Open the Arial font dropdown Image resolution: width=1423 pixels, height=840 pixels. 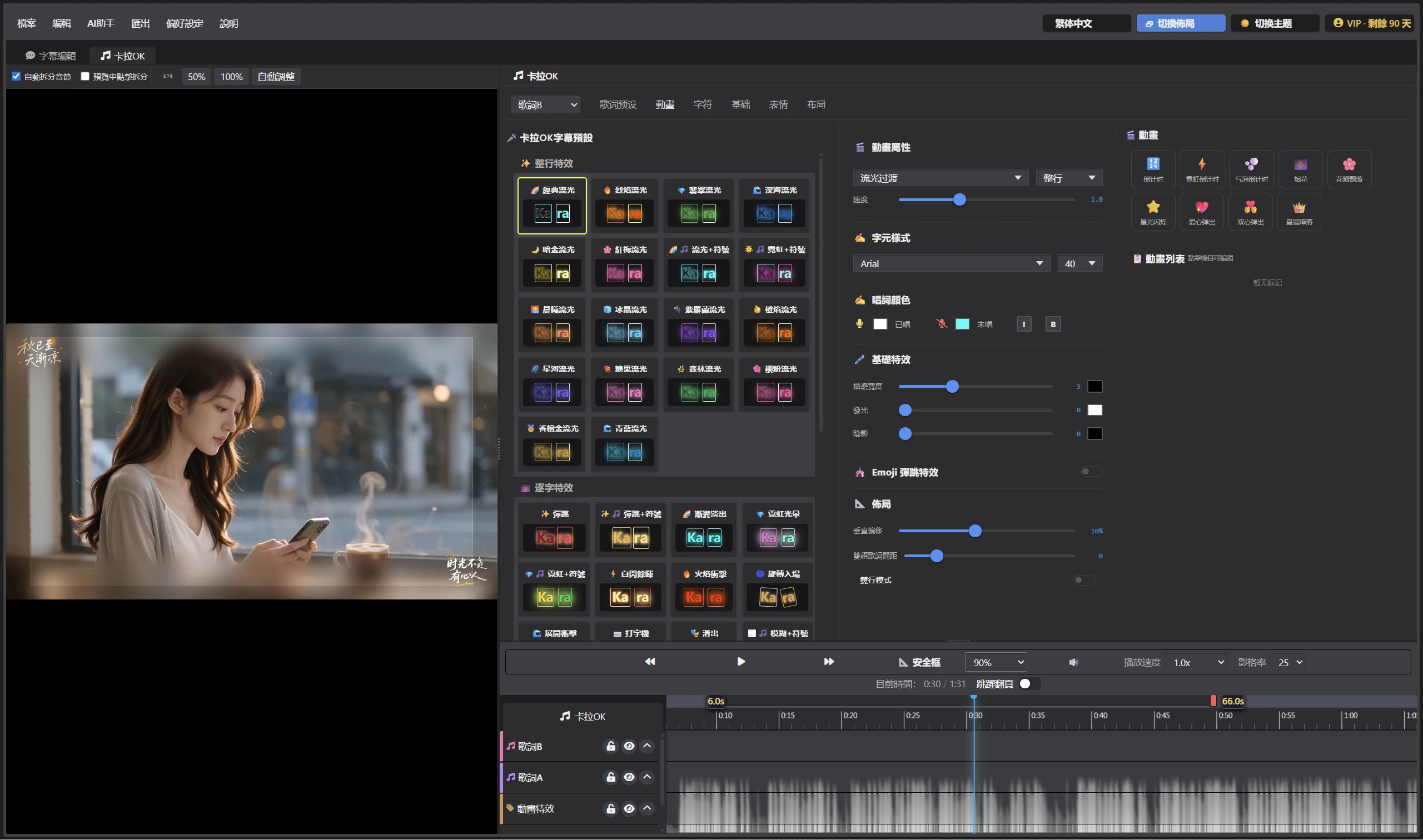[951, 264]
